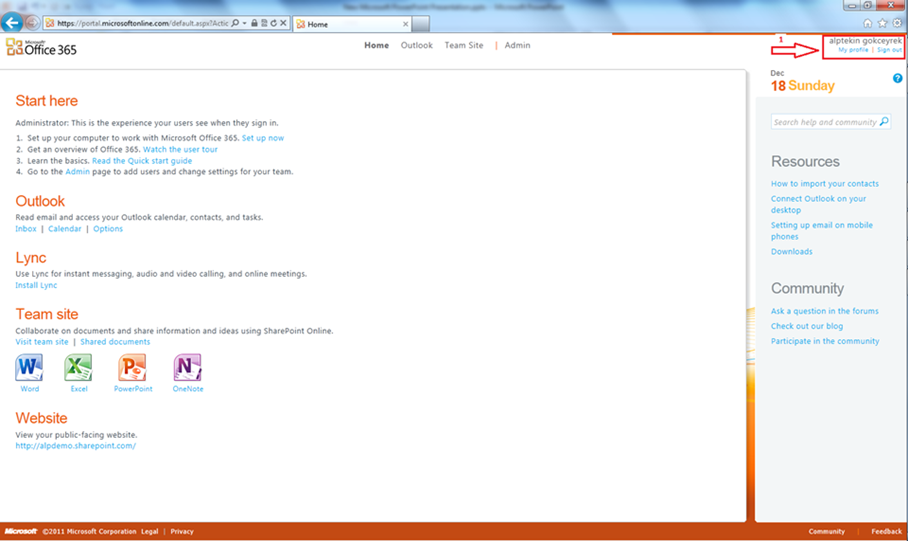The image size is (908, 541).
Task: Click the Set up now link
Action: click(x=263, y=138)
